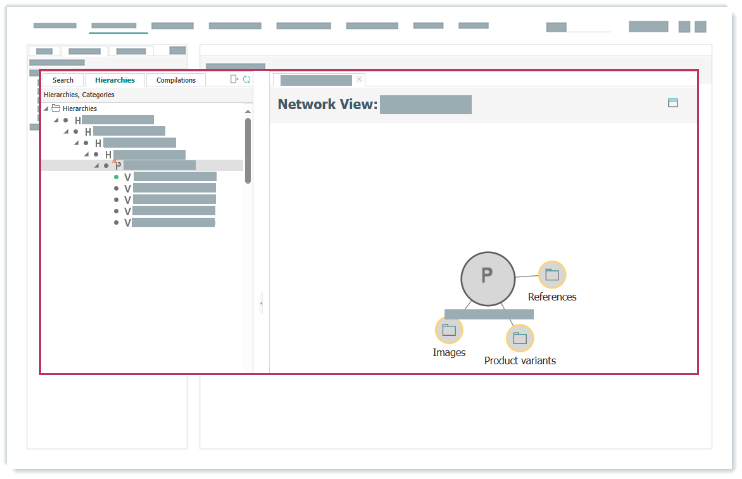
Task: Open the Compilations tab
Action: tap(176, 80)
